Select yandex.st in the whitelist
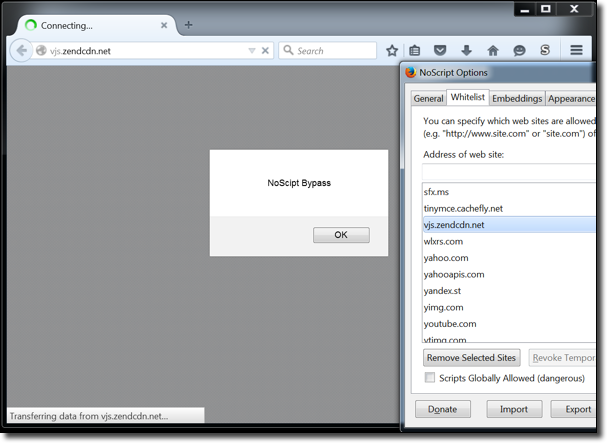 point(509,291)
